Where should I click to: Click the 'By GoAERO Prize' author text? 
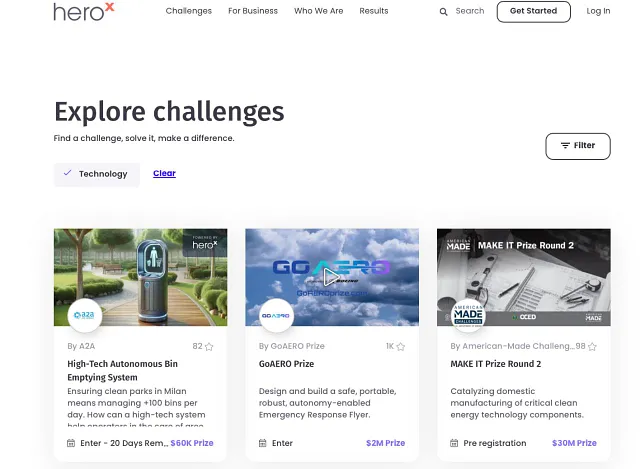pos(292,346)
